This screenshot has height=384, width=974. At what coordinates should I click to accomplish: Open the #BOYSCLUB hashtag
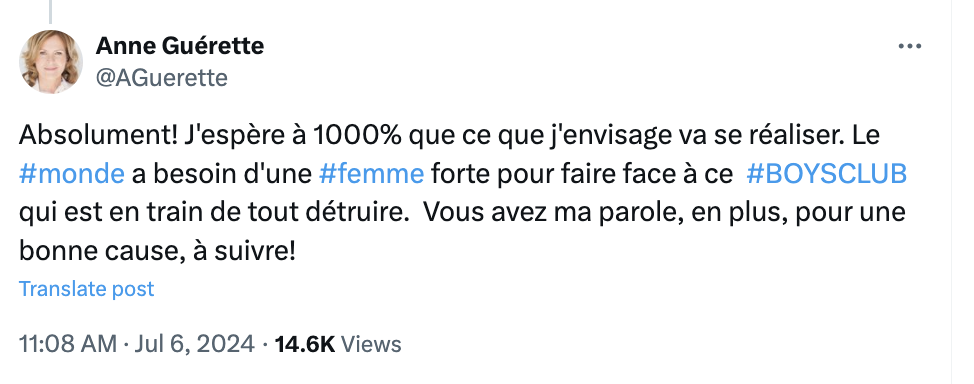(x=826, y=175)
